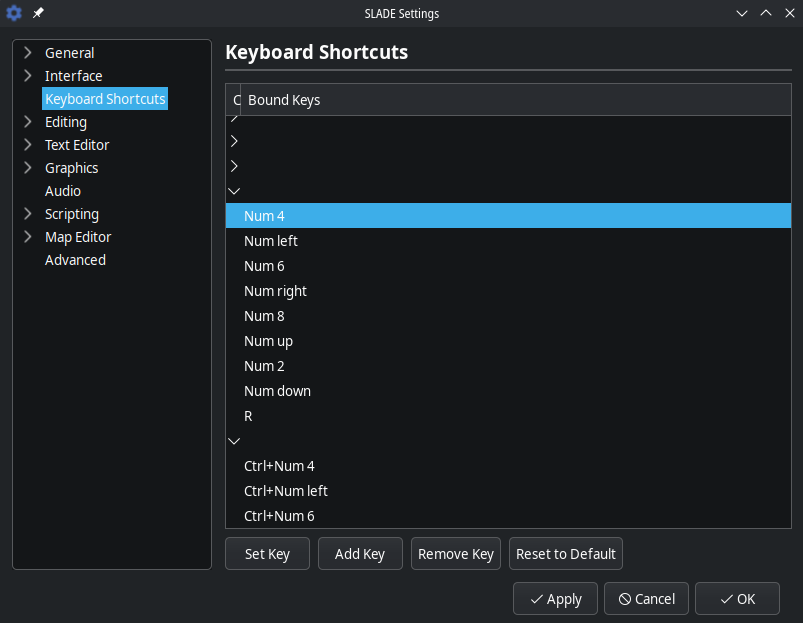Collapse the group containing Ctrl+Num 4
803x623 pixels.
point(234,441)
